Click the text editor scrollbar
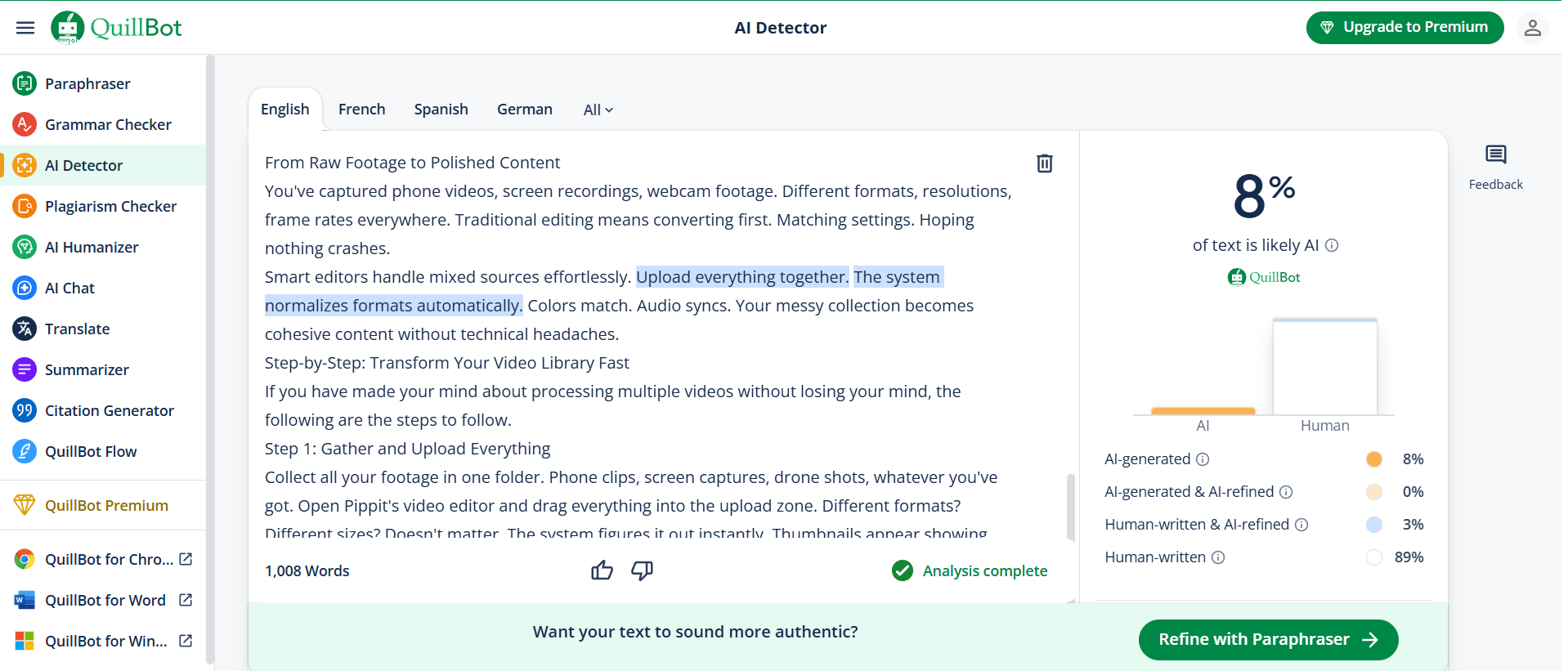Viewport: 1568px width, 671px height. [x=1071, y=507]
